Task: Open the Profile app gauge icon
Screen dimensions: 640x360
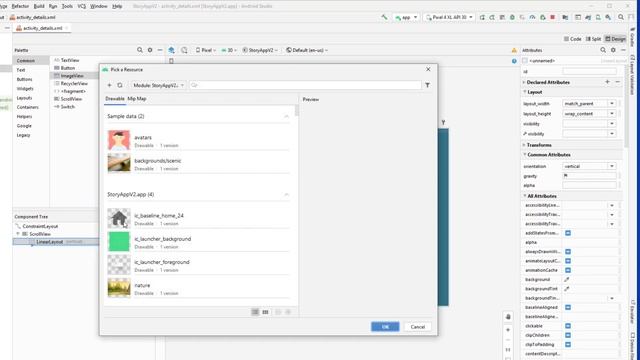Action: [532, 17]
